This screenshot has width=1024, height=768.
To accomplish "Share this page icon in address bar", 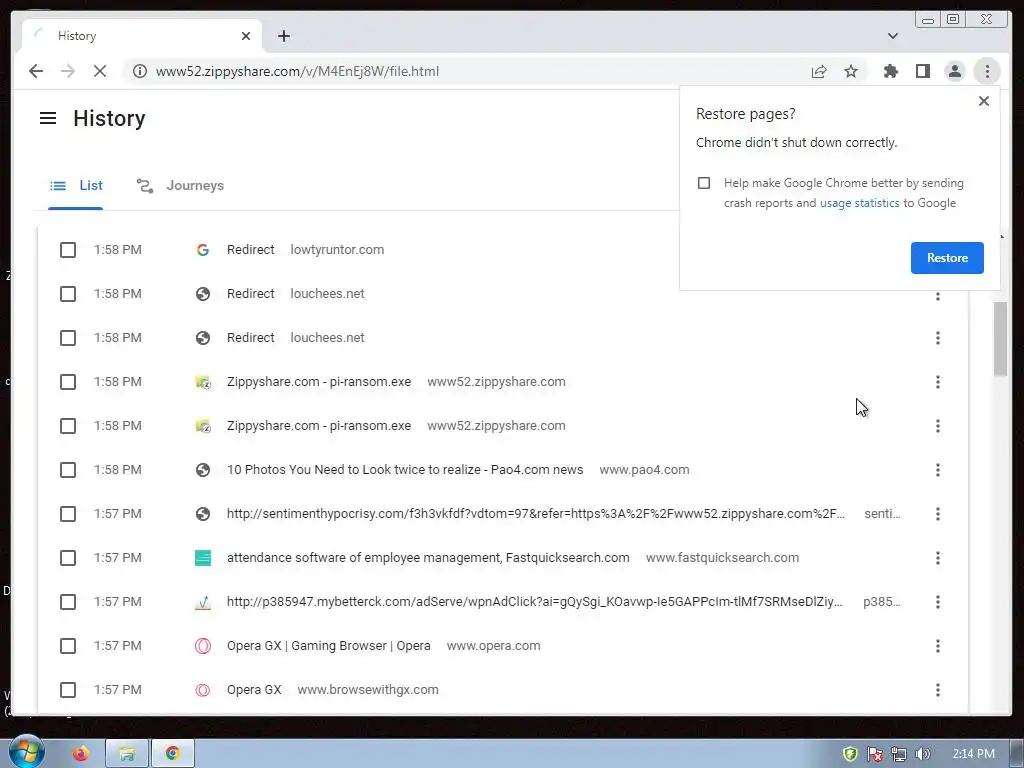I will tap(819, 71).
